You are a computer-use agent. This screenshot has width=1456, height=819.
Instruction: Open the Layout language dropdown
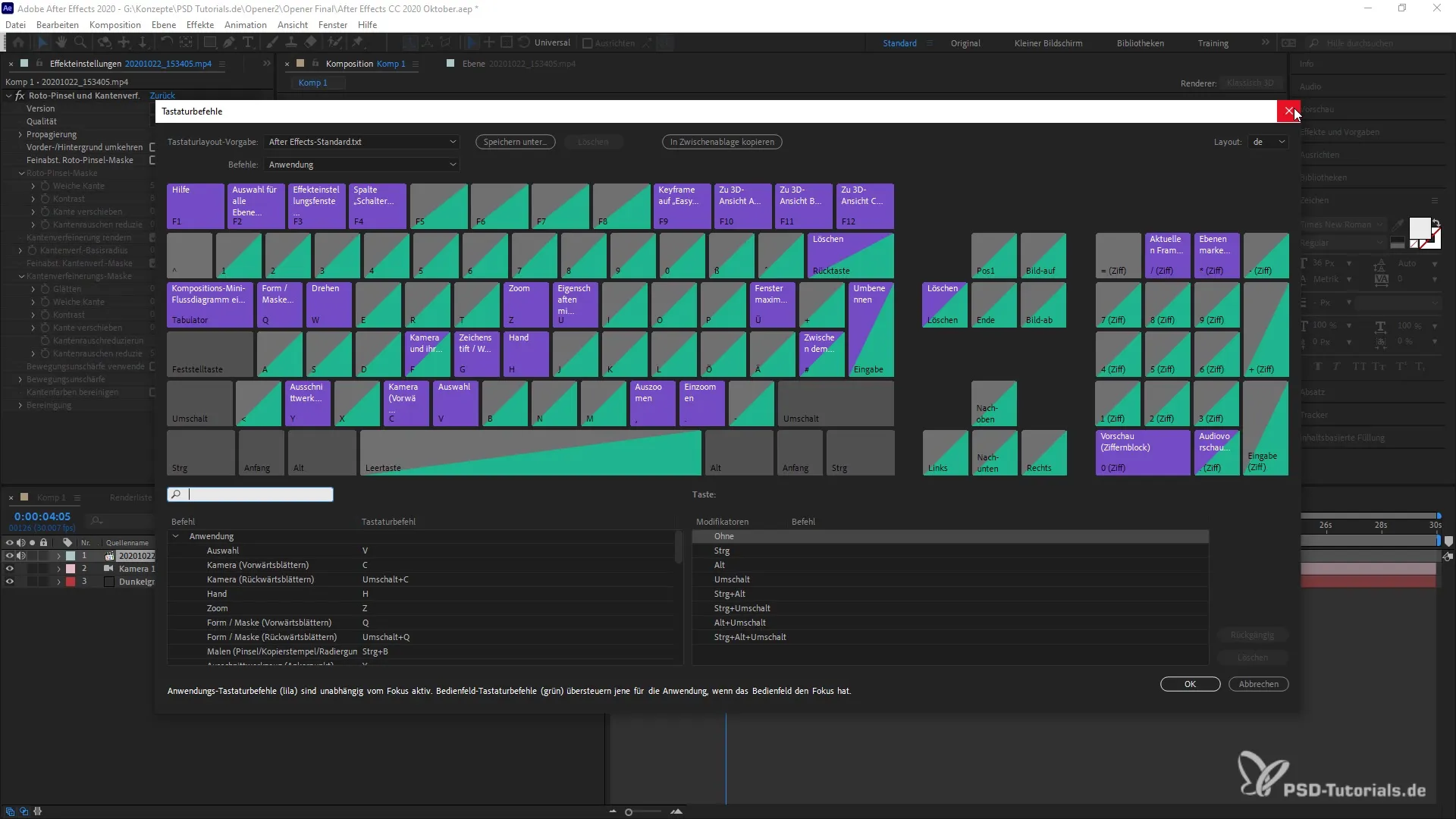pos(1268,142)
